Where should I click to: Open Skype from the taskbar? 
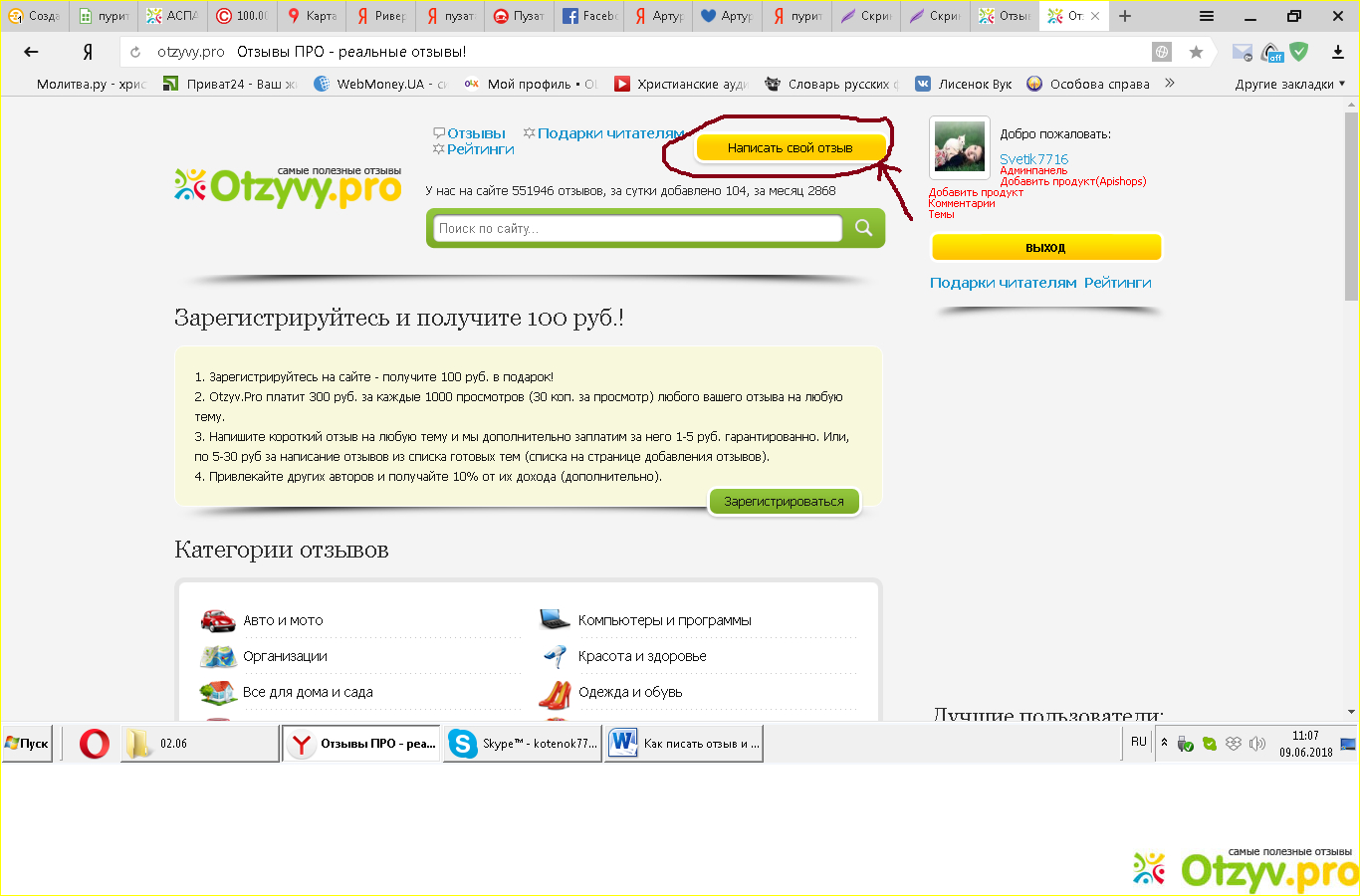point(523,744)
